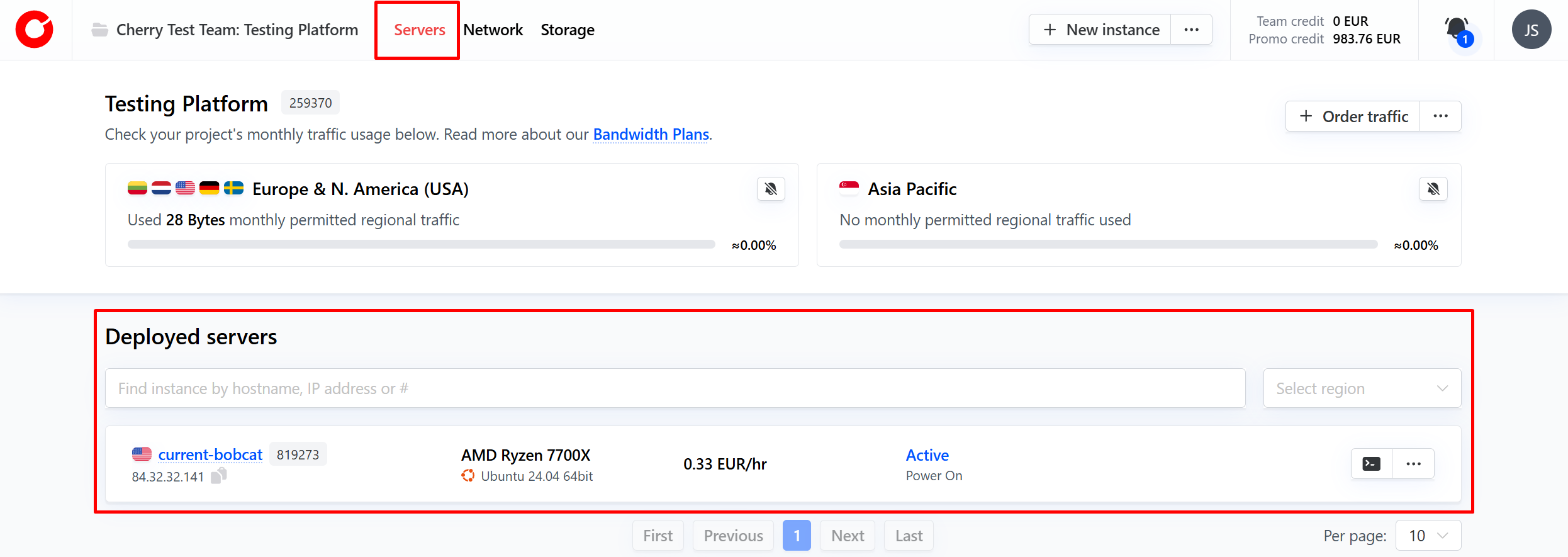Switch to the Storage tab

point(567,30)
